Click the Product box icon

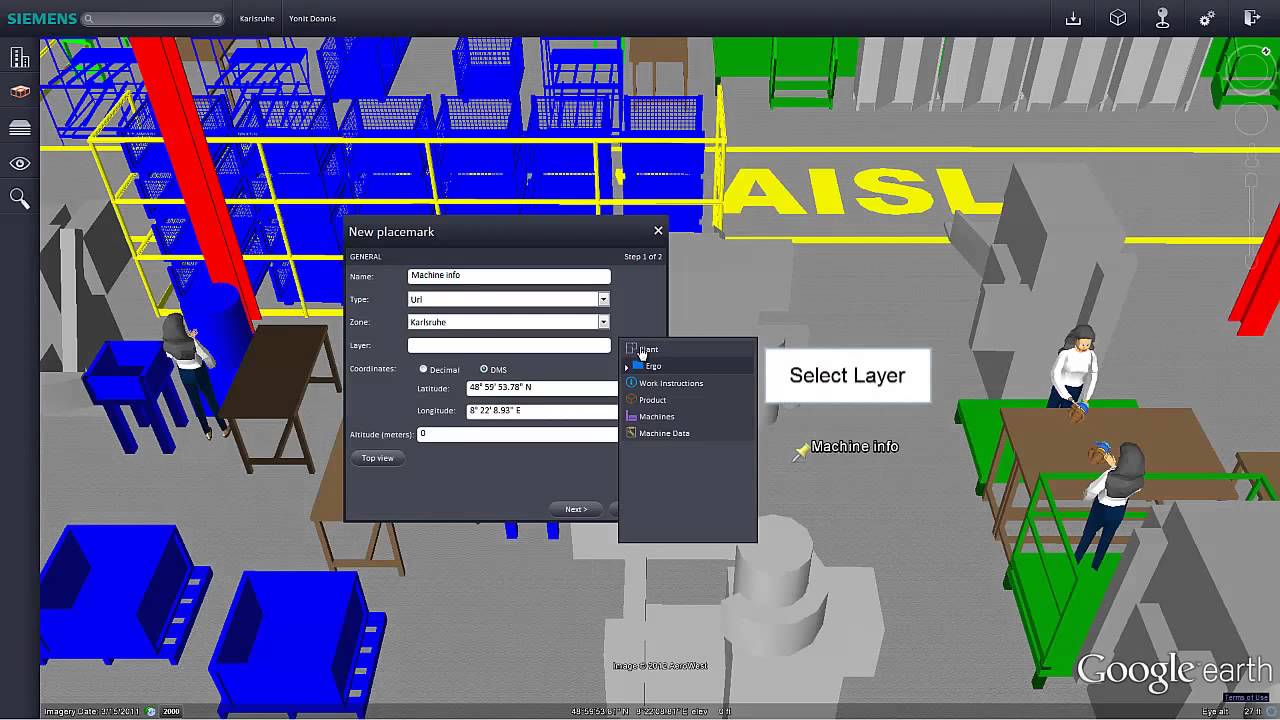coord(631,400)
